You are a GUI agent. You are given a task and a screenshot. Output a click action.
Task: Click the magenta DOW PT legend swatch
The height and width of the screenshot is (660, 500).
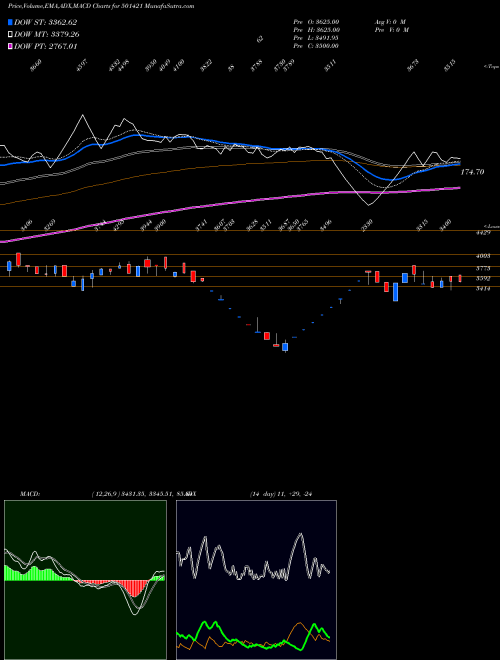pyautogui.click(x=10, y=46)
